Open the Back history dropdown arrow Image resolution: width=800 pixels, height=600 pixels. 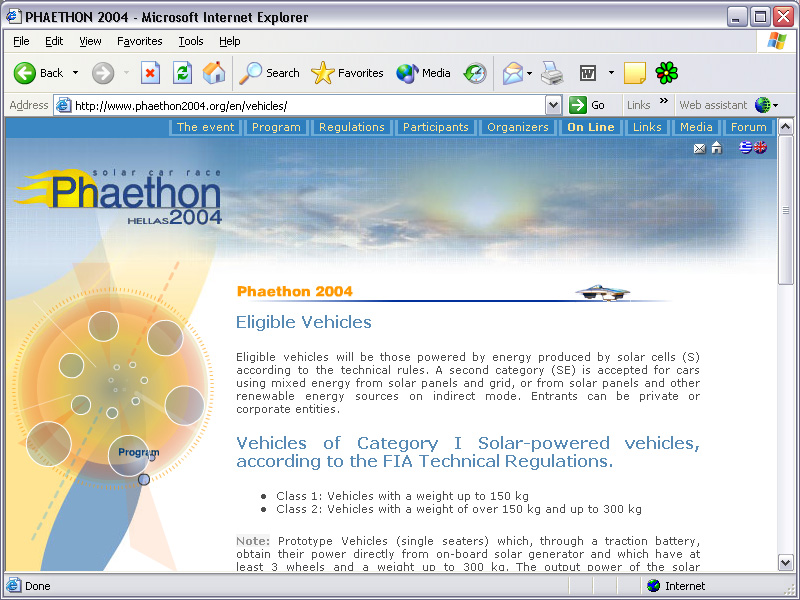(76, 73)
